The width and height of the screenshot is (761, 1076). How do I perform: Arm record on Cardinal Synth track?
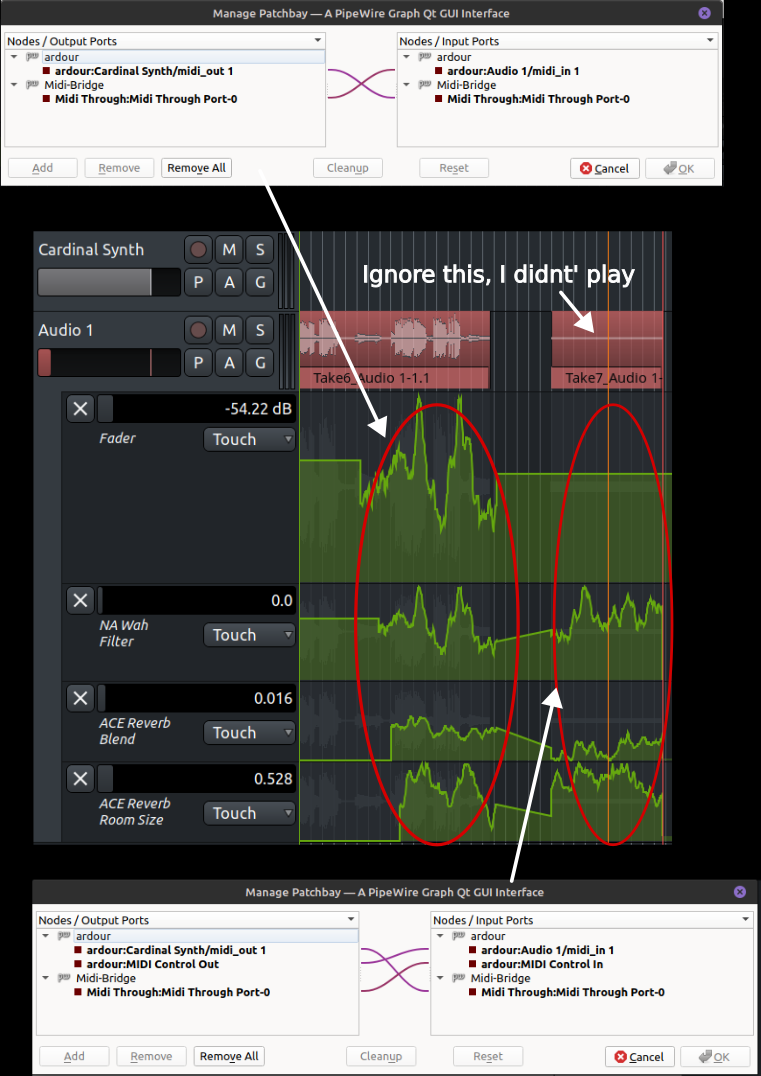point(199,249)
